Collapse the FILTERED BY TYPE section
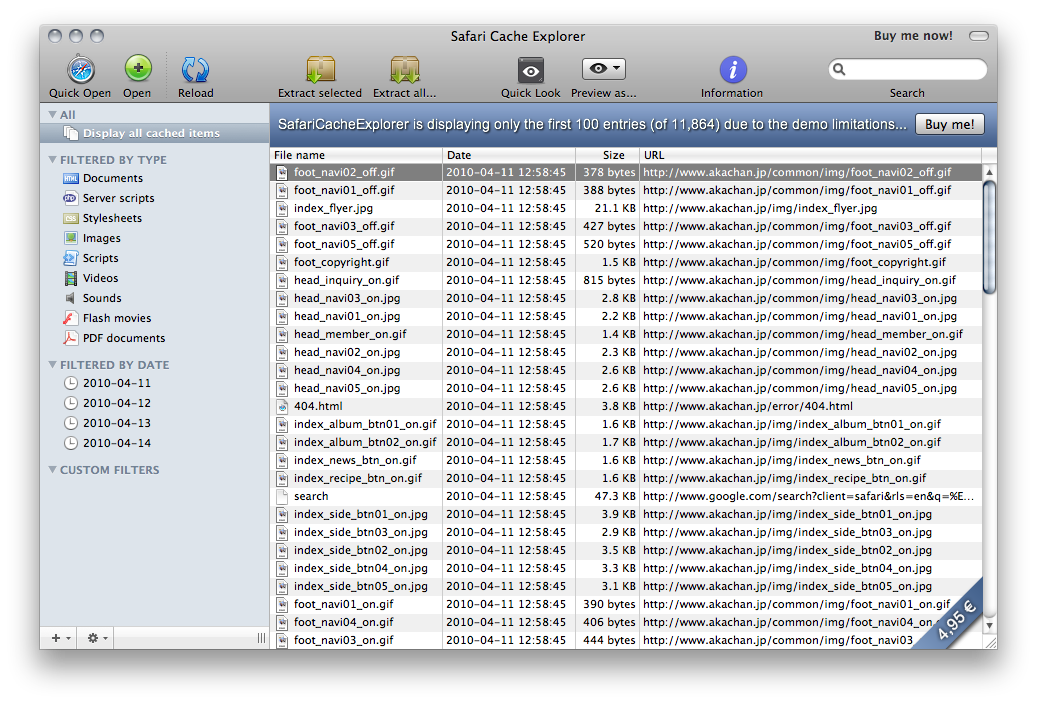The height and width of the screenshot is (704, 1037). tap(52, 159)
